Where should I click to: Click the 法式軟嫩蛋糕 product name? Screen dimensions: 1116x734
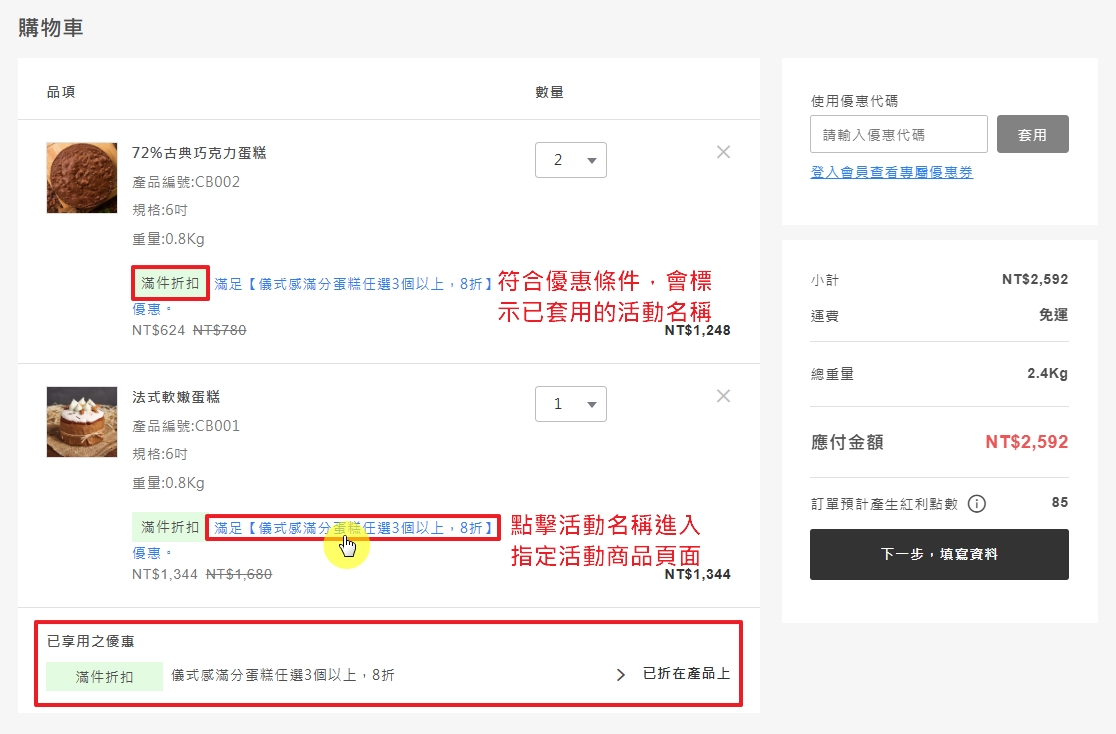tap(176, 397)
